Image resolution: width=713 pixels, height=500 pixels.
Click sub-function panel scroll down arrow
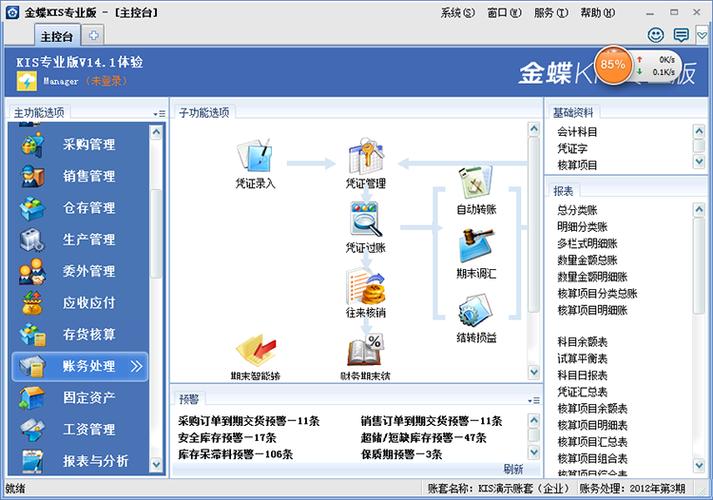534,372
